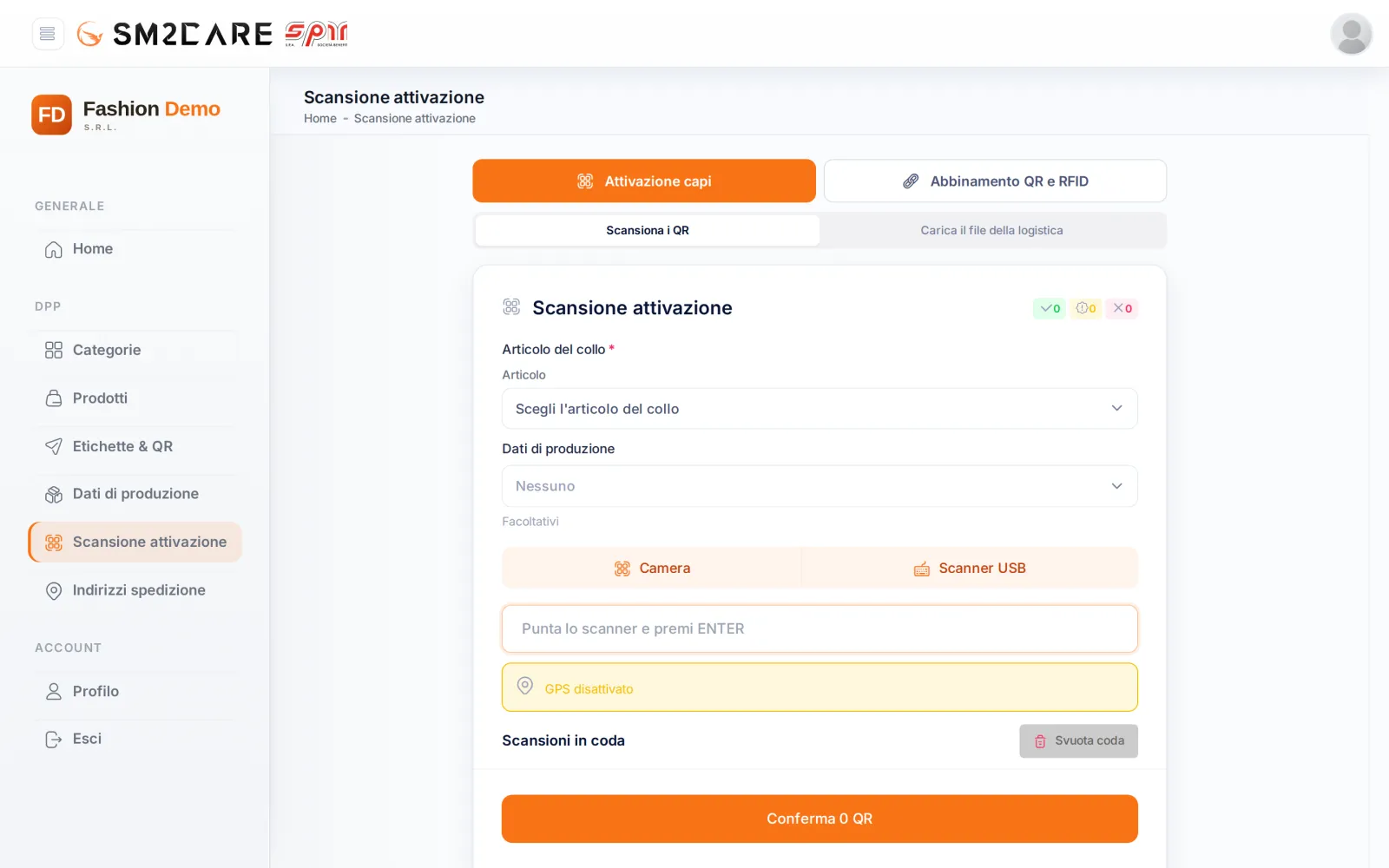Click the Indirizzi spedizione pin icon
This screenshot has height=868, width=1389.
(54, 591)
